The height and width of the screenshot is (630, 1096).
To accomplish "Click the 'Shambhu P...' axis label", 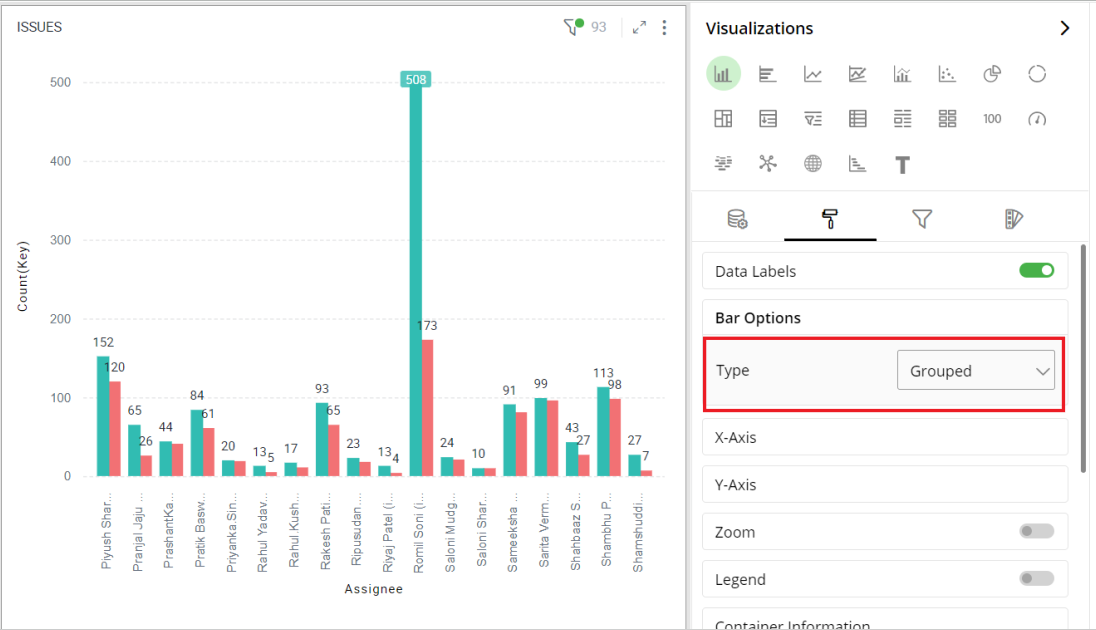I will pyautogui.click(x=606, y=529).
